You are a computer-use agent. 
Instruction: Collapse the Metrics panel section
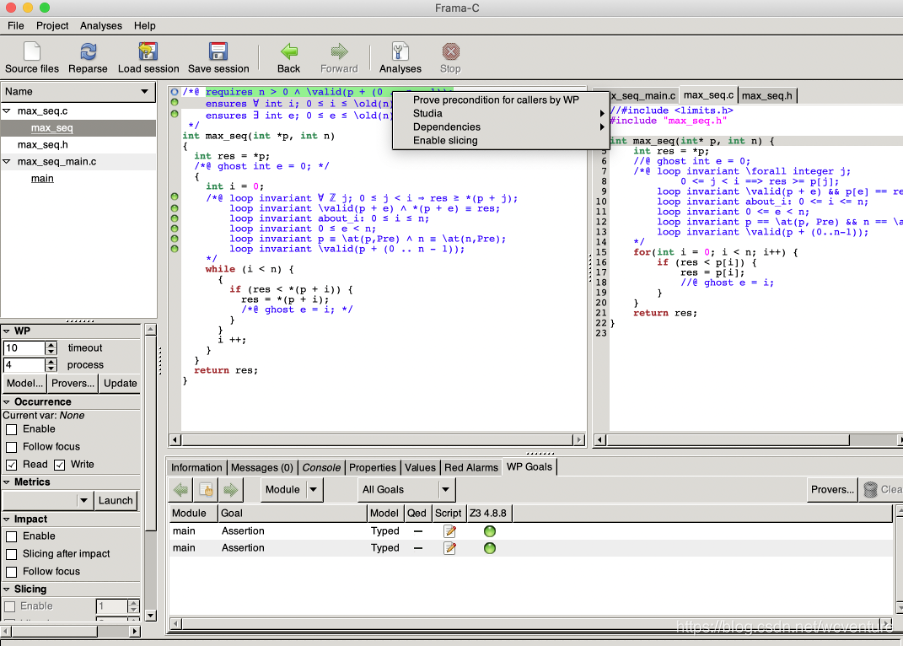(x=6, y=482)
